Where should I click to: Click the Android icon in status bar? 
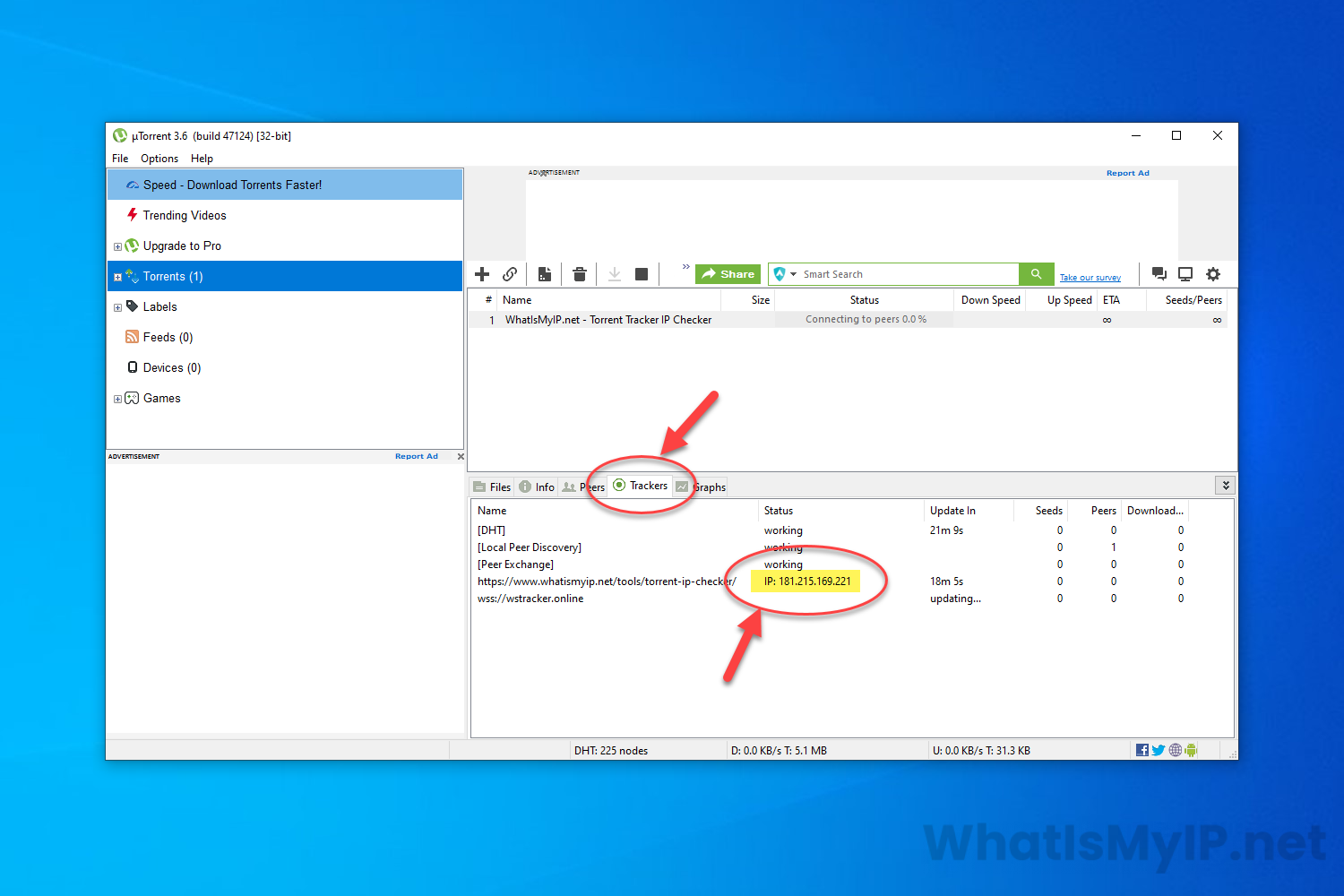[1191, 750]
